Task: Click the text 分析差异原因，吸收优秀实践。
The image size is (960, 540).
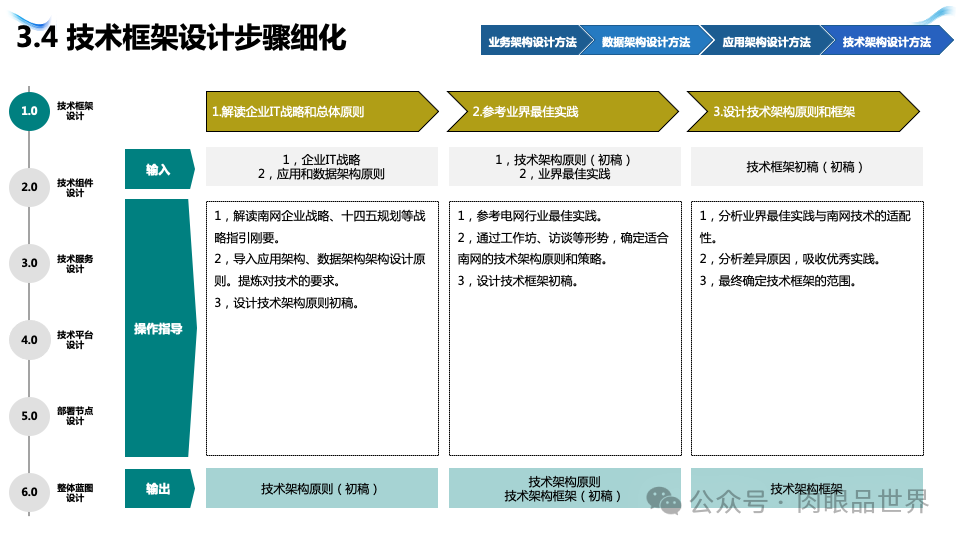Action: click(x=799, y=259)
